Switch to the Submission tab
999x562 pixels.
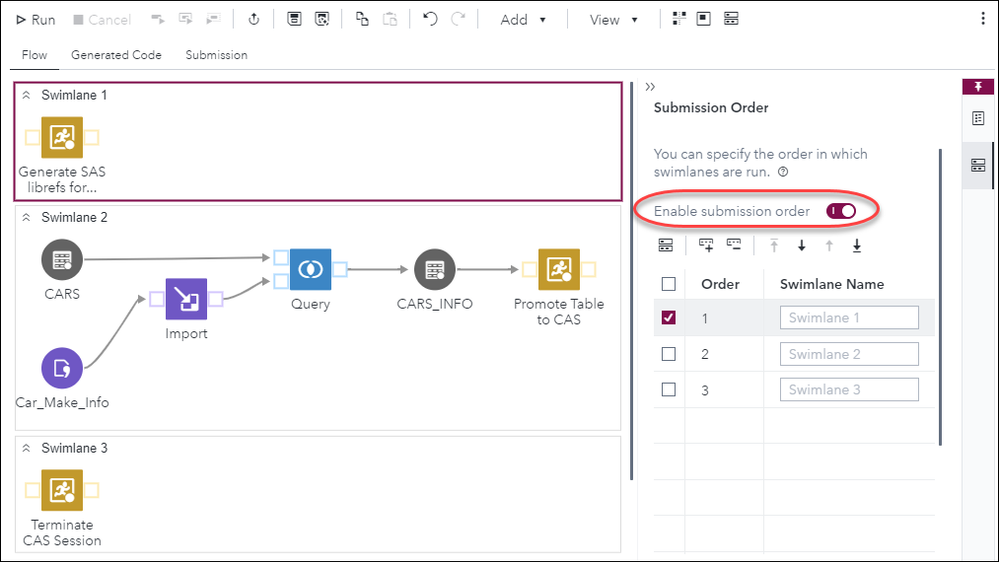[216, 55]
